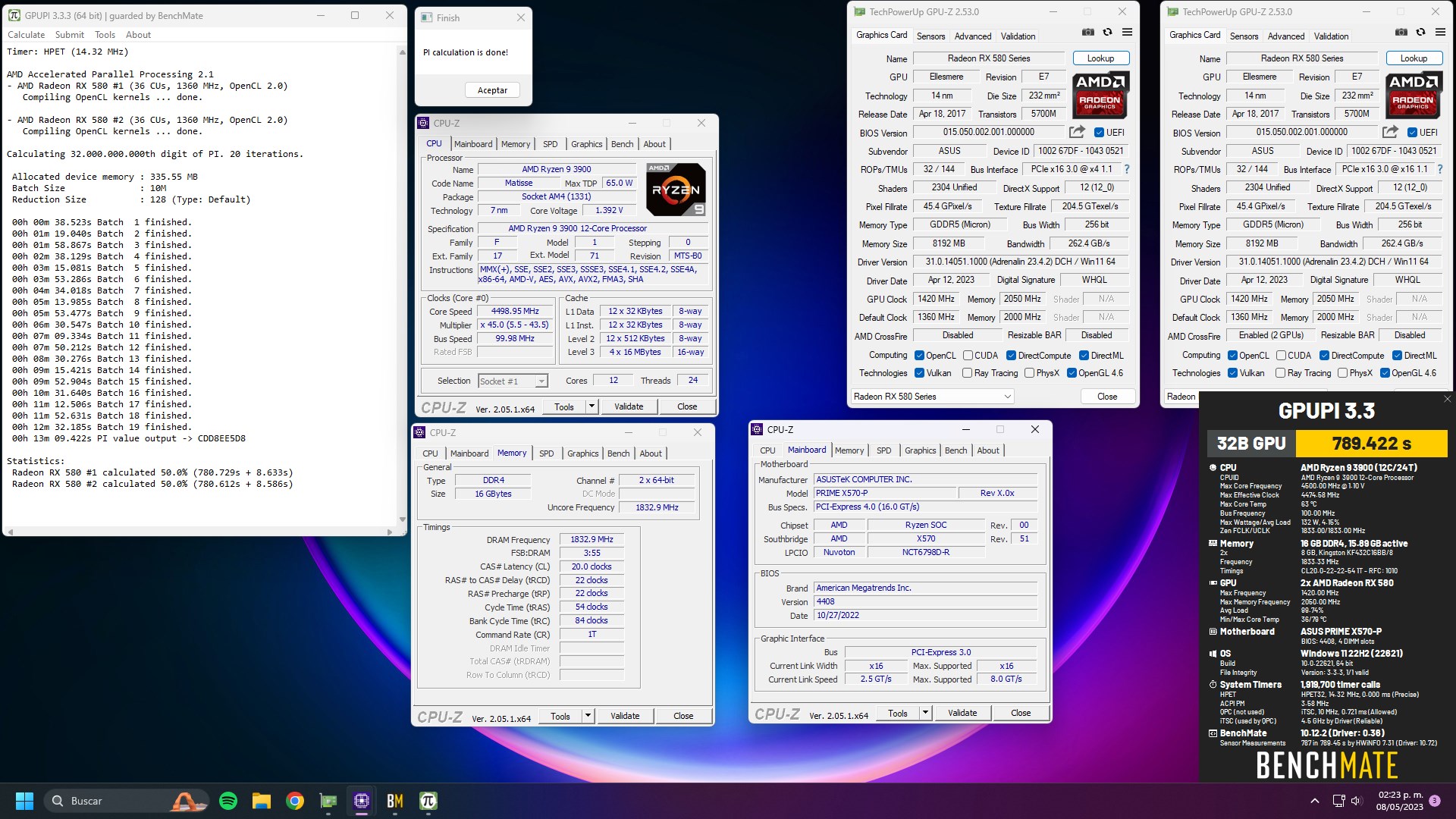Viewport: 1456px width, 819px height.
Task: Close the BenchMate result overlay with its X
Action: [1447, 399]
